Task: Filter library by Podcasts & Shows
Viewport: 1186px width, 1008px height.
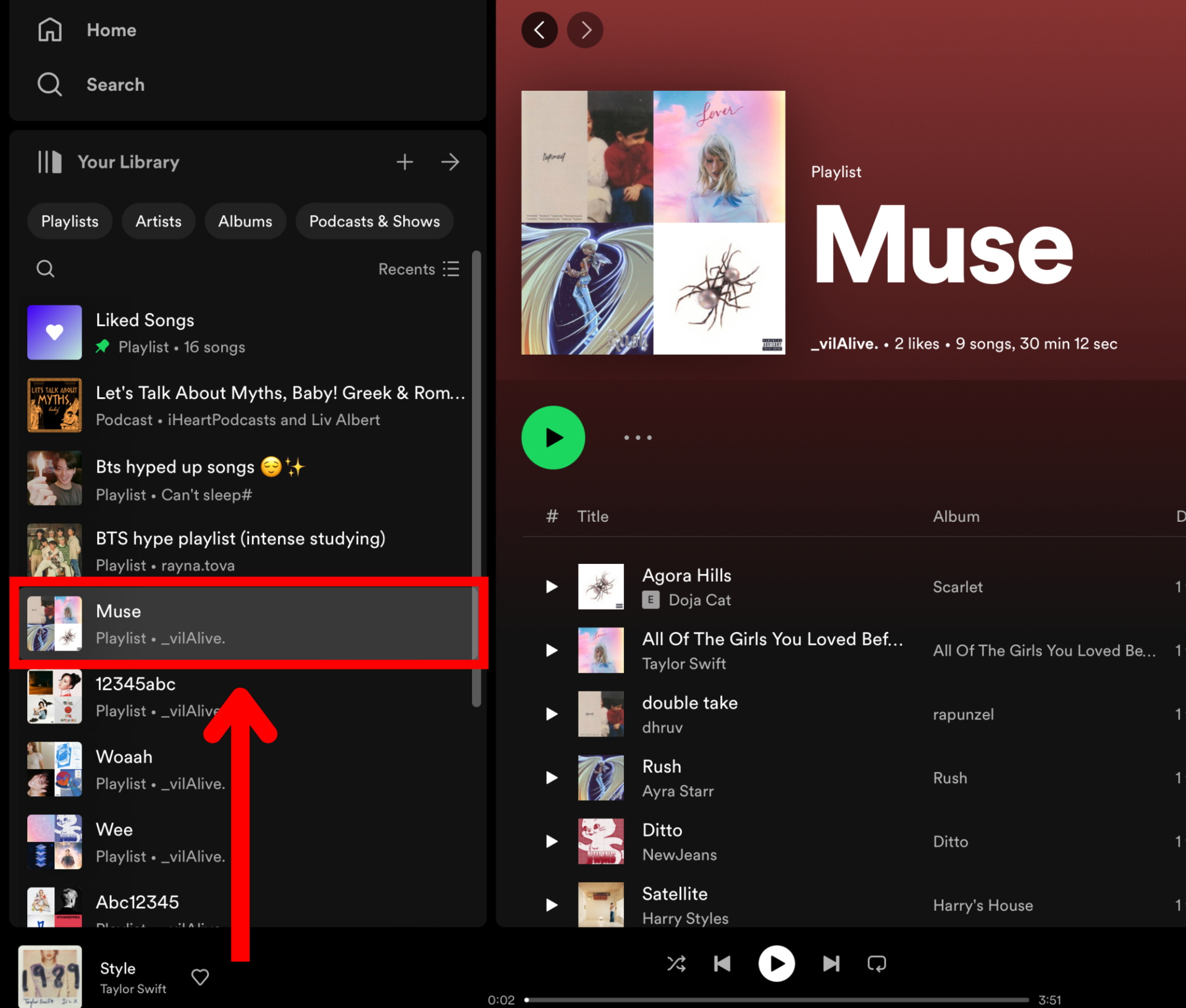Action: pos(374,221)
